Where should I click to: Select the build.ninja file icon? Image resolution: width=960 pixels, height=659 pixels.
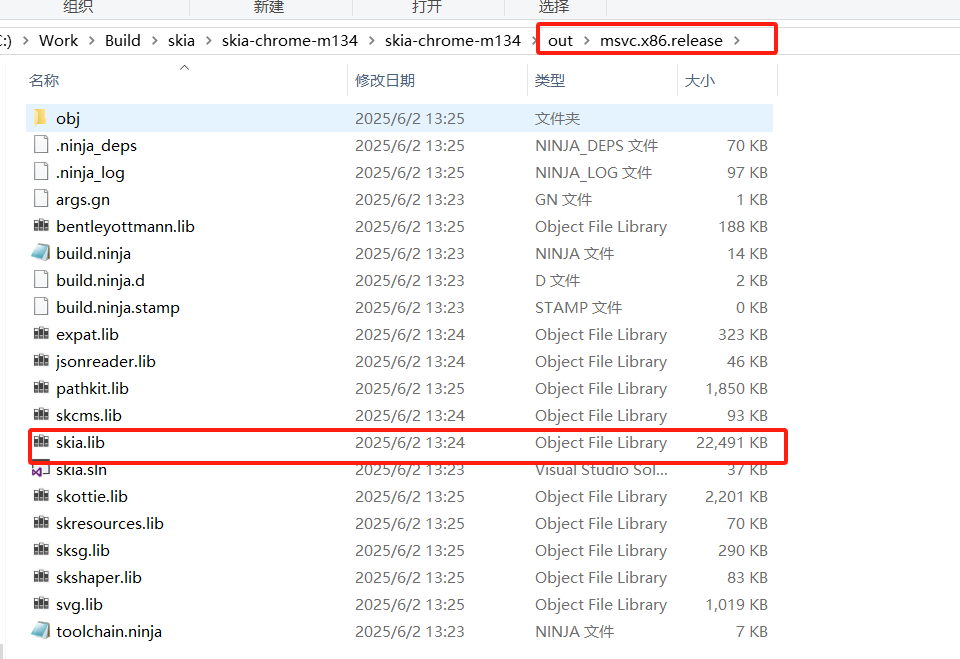[x=40, y=253]
